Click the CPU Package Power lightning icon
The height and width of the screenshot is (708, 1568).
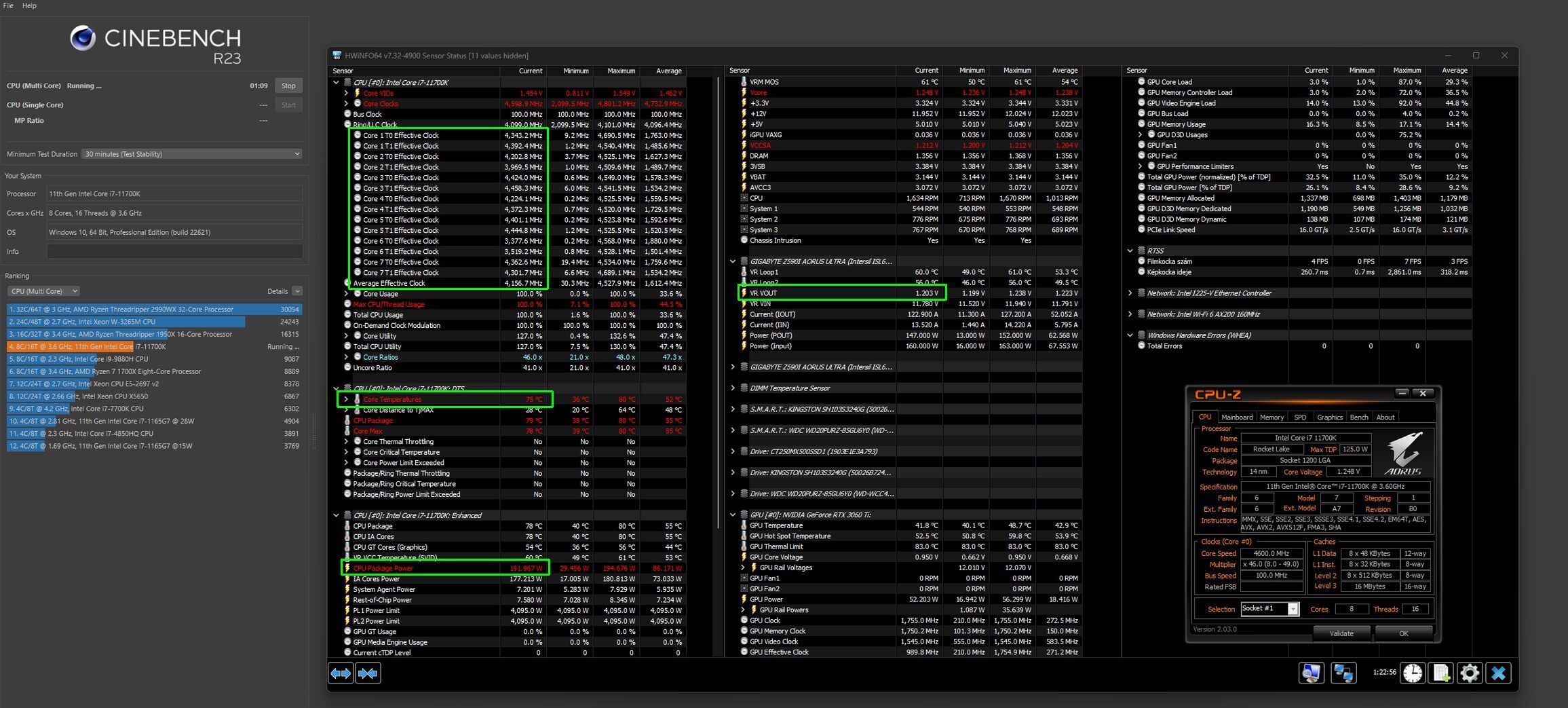[347, 568]
